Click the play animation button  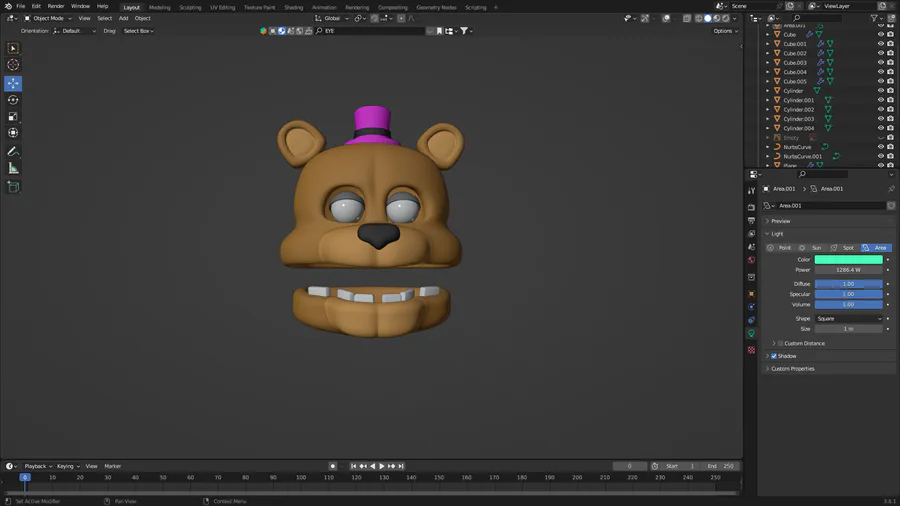[x=382, y=466]
